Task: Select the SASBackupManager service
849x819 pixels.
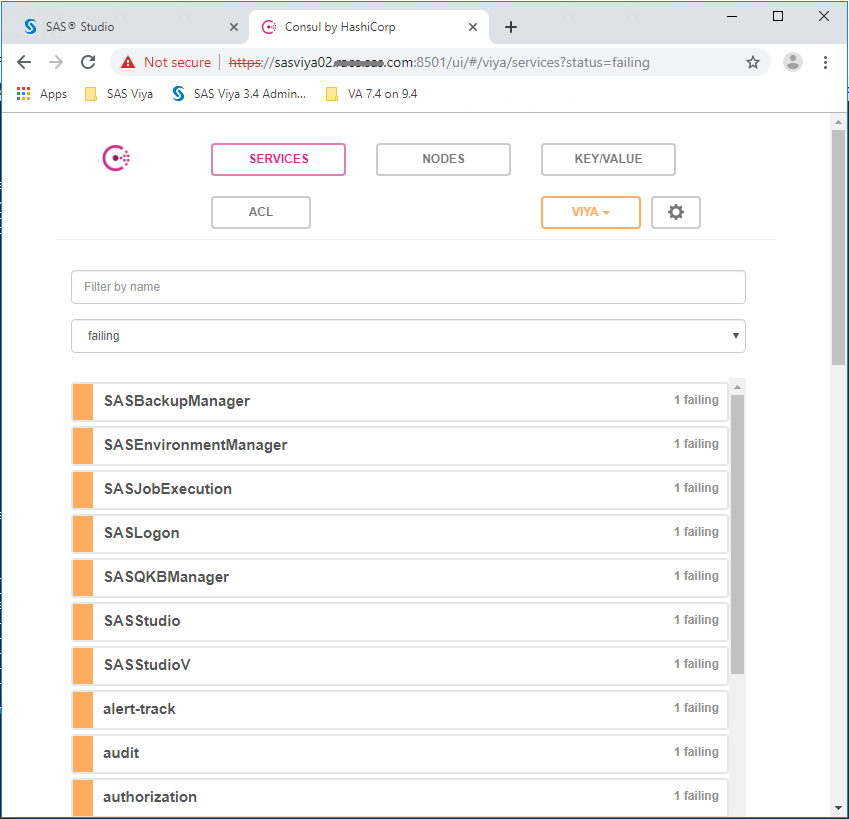Action: [x=400, y=402]
